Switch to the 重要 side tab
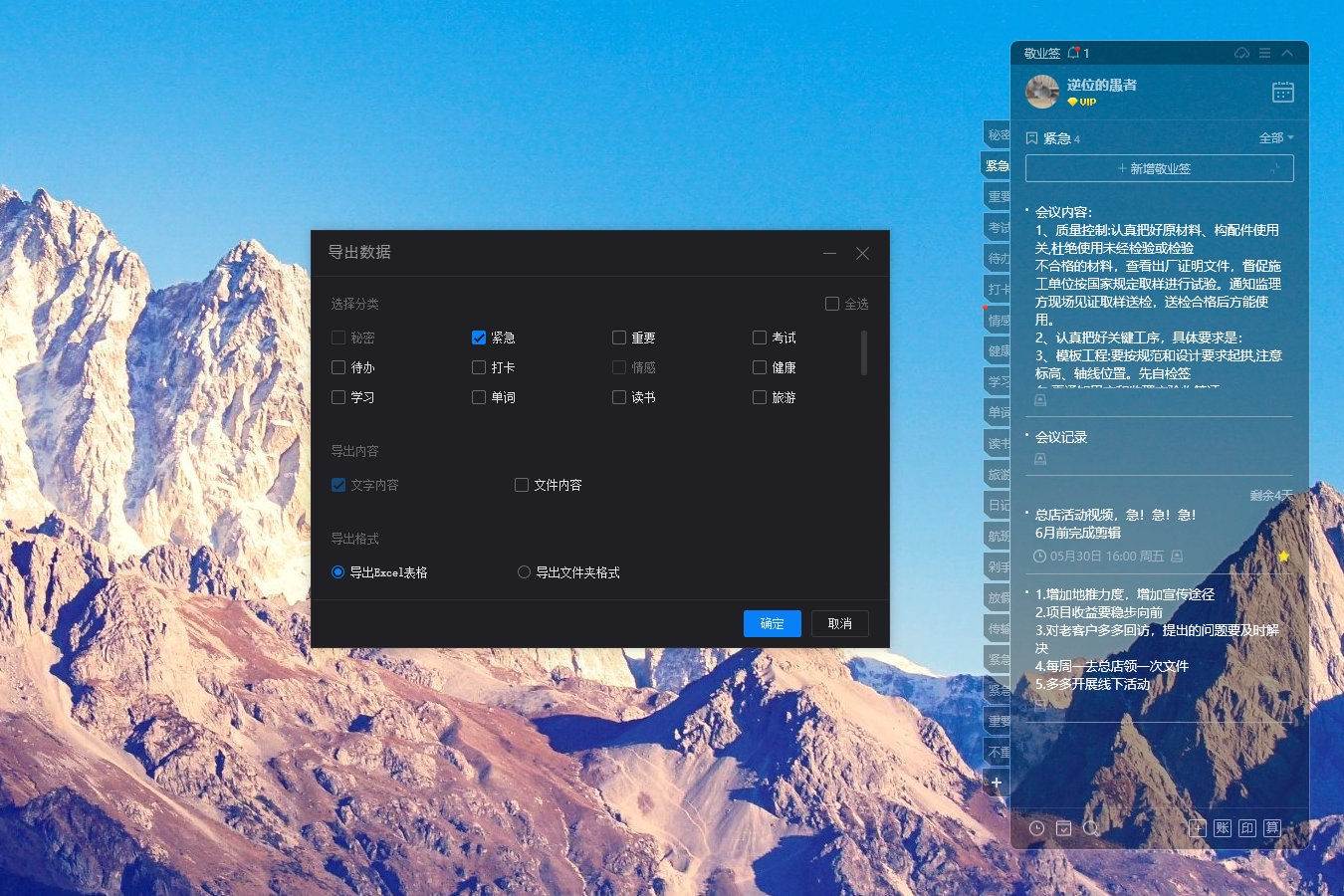Viewport: 1344px width, 896px height. [998, 196]
